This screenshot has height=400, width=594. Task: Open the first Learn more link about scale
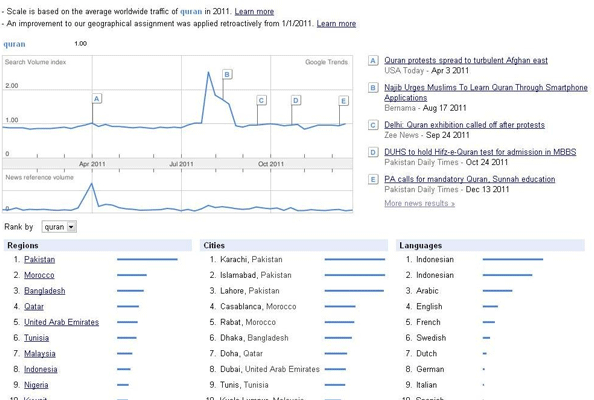coord(254,11)
